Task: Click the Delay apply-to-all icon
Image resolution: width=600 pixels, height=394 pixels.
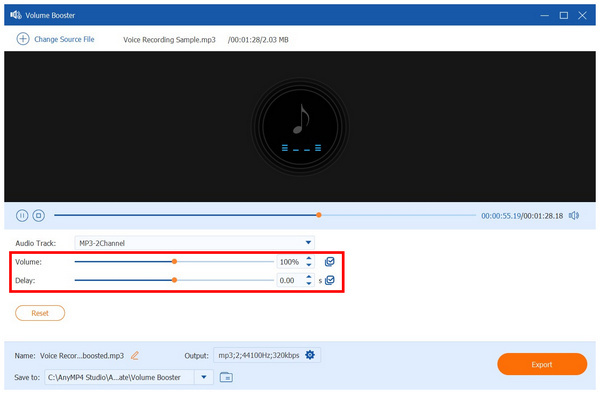Action: tap(329, 280)
